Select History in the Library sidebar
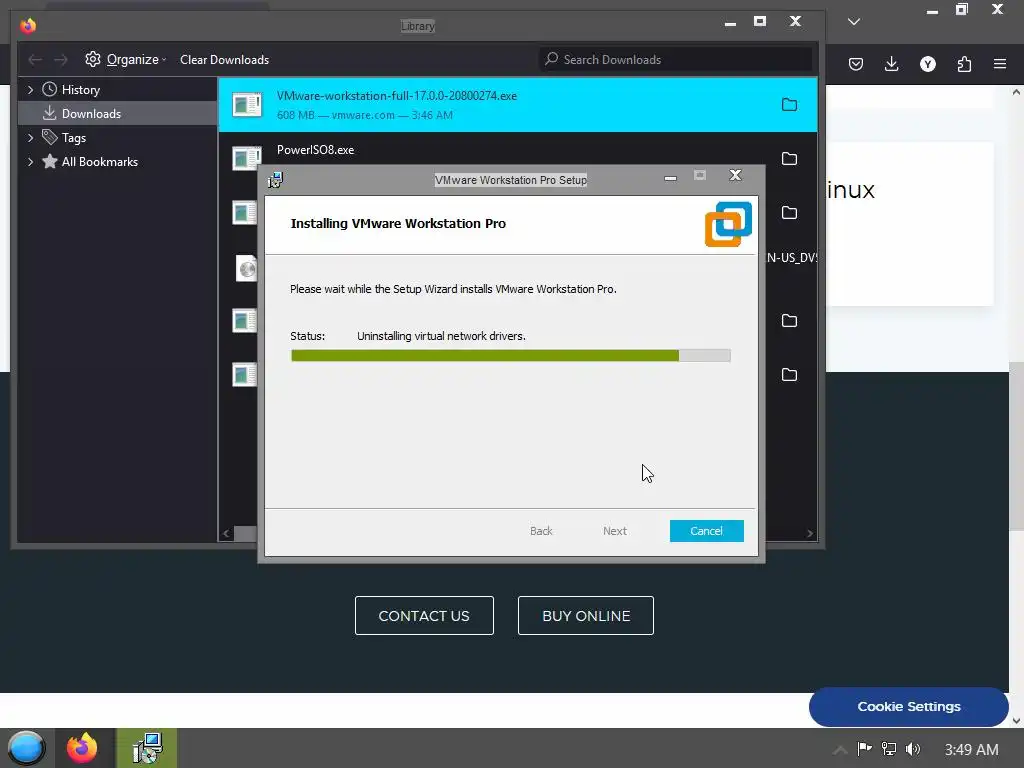This screenshot has width=1024, height=768. 80,89
